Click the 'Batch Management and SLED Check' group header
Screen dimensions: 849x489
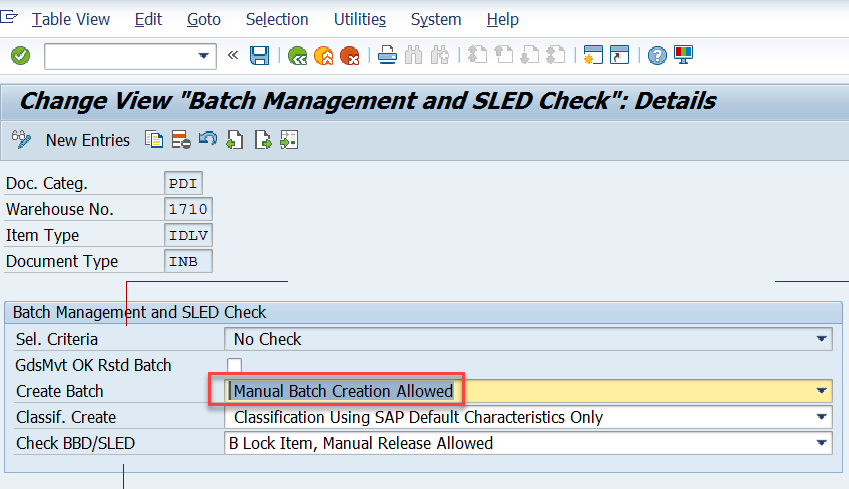point(140,312)
